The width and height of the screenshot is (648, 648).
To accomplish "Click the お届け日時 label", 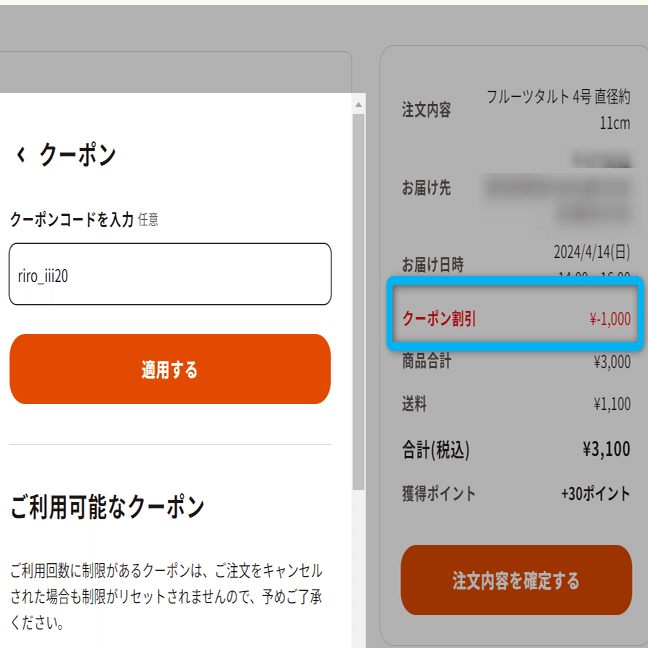I will pos(433,265).
